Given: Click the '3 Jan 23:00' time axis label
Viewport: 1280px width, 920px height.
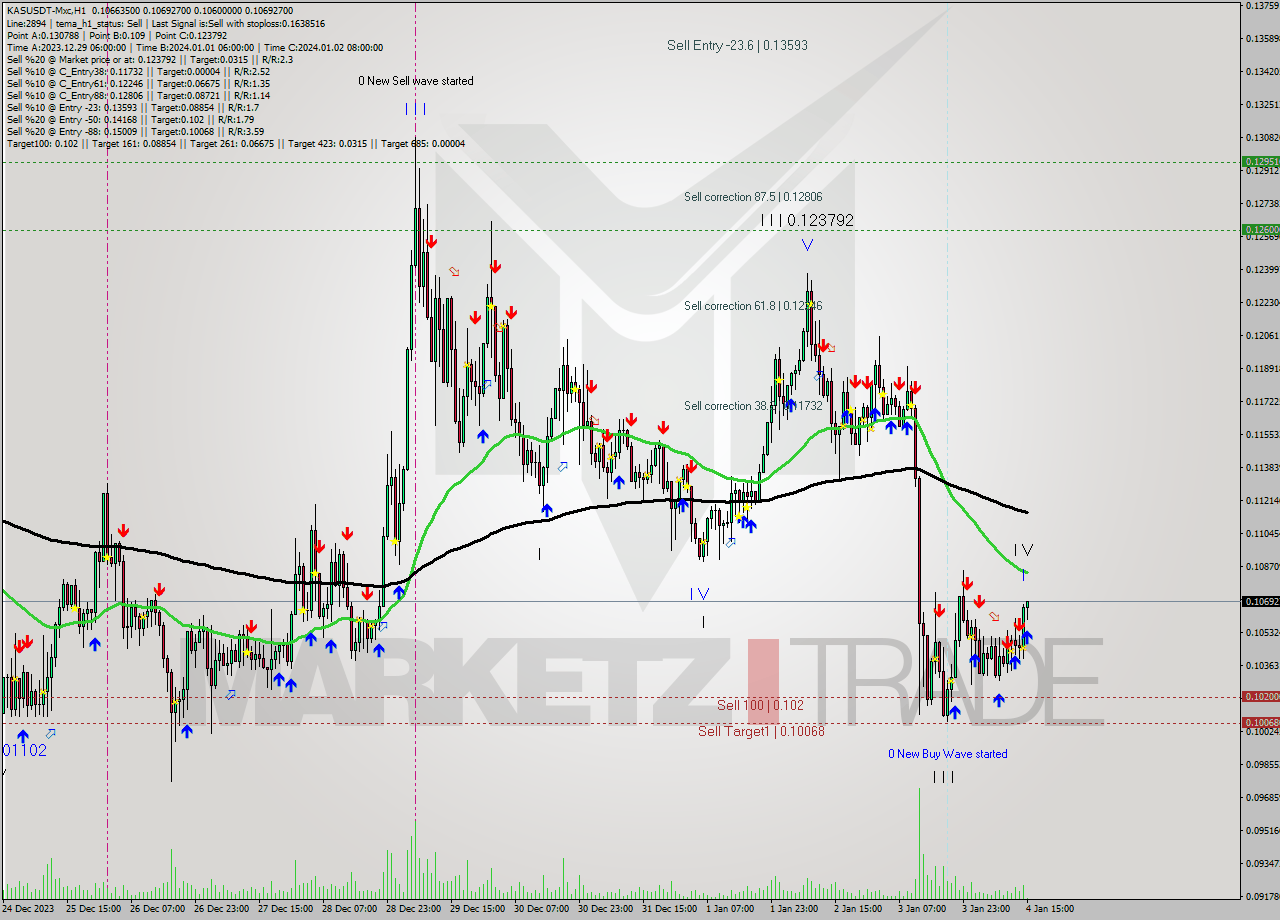Looking at the screenshot, I should [x=986, y=909].
